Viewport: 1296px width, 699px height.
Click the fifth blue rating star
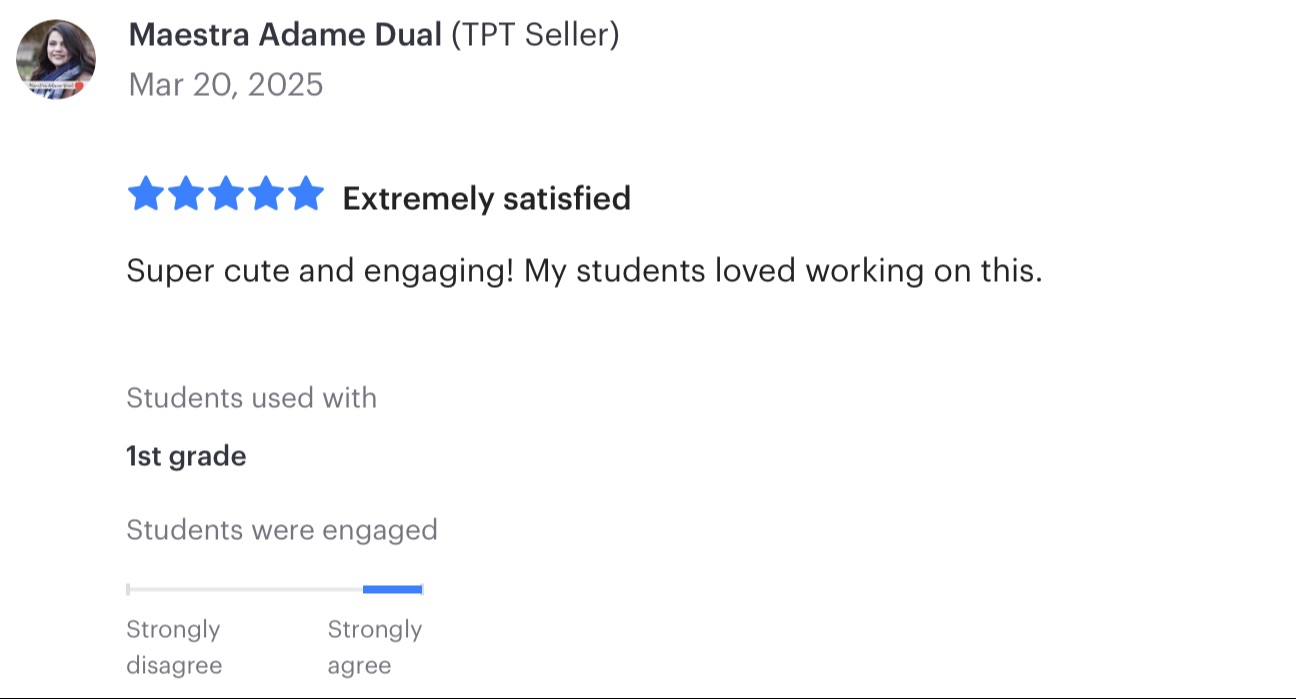(x=306, y=195)
